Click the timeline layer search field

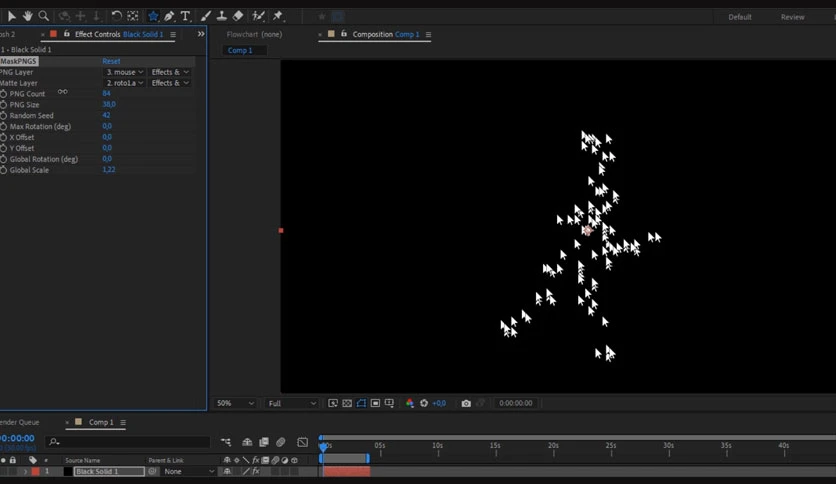pos(128,442)
